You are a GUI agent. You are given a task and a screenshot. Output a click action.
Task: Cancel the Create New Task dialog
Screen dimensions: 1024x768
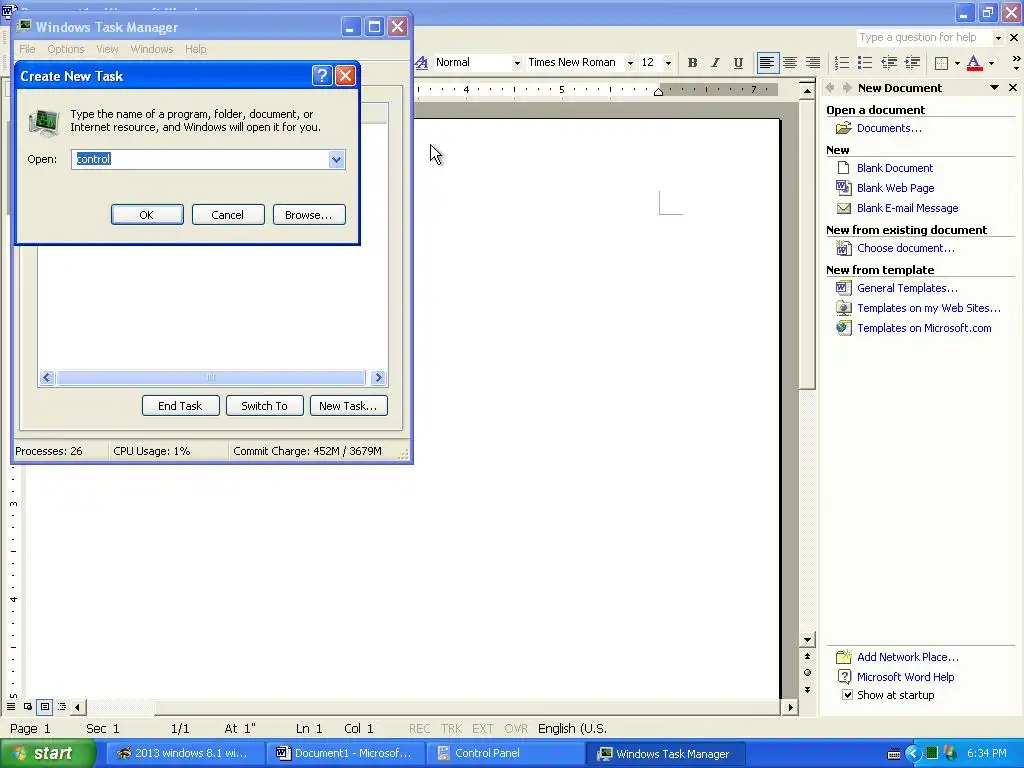click(228, 215)
